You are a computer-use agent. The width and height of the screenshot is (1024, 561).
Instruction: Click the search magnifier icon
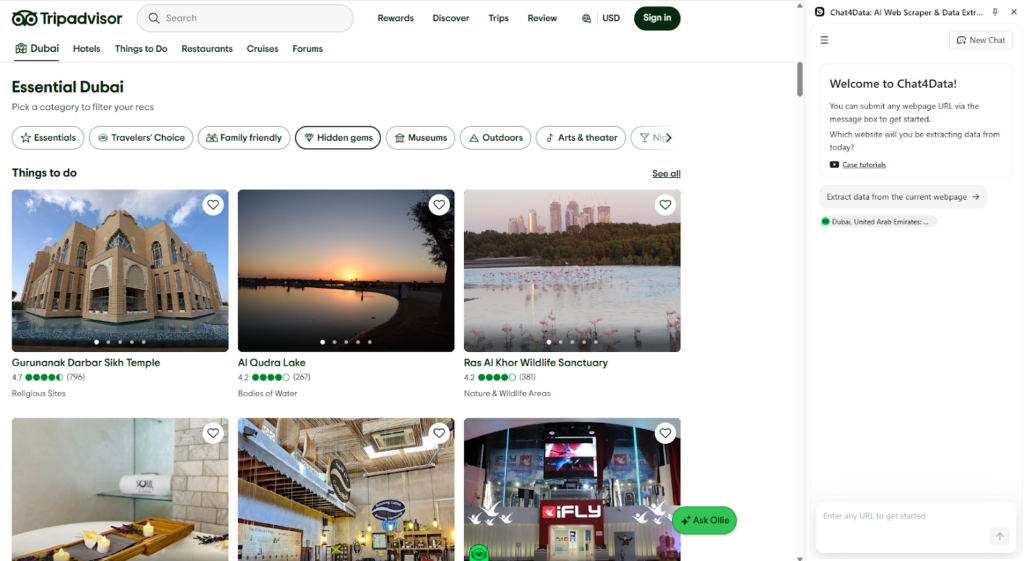(154, 18)
